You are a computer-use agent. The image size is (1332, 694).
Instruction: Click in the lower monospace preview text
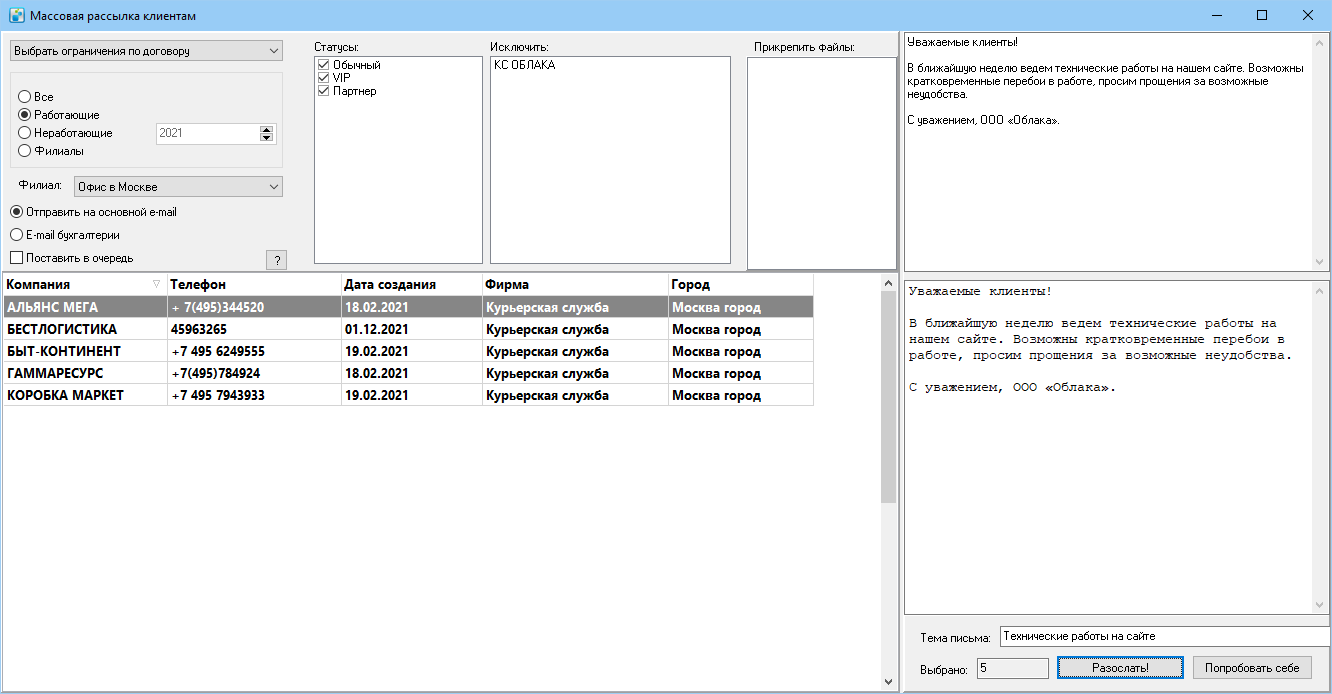[1109, 447]
